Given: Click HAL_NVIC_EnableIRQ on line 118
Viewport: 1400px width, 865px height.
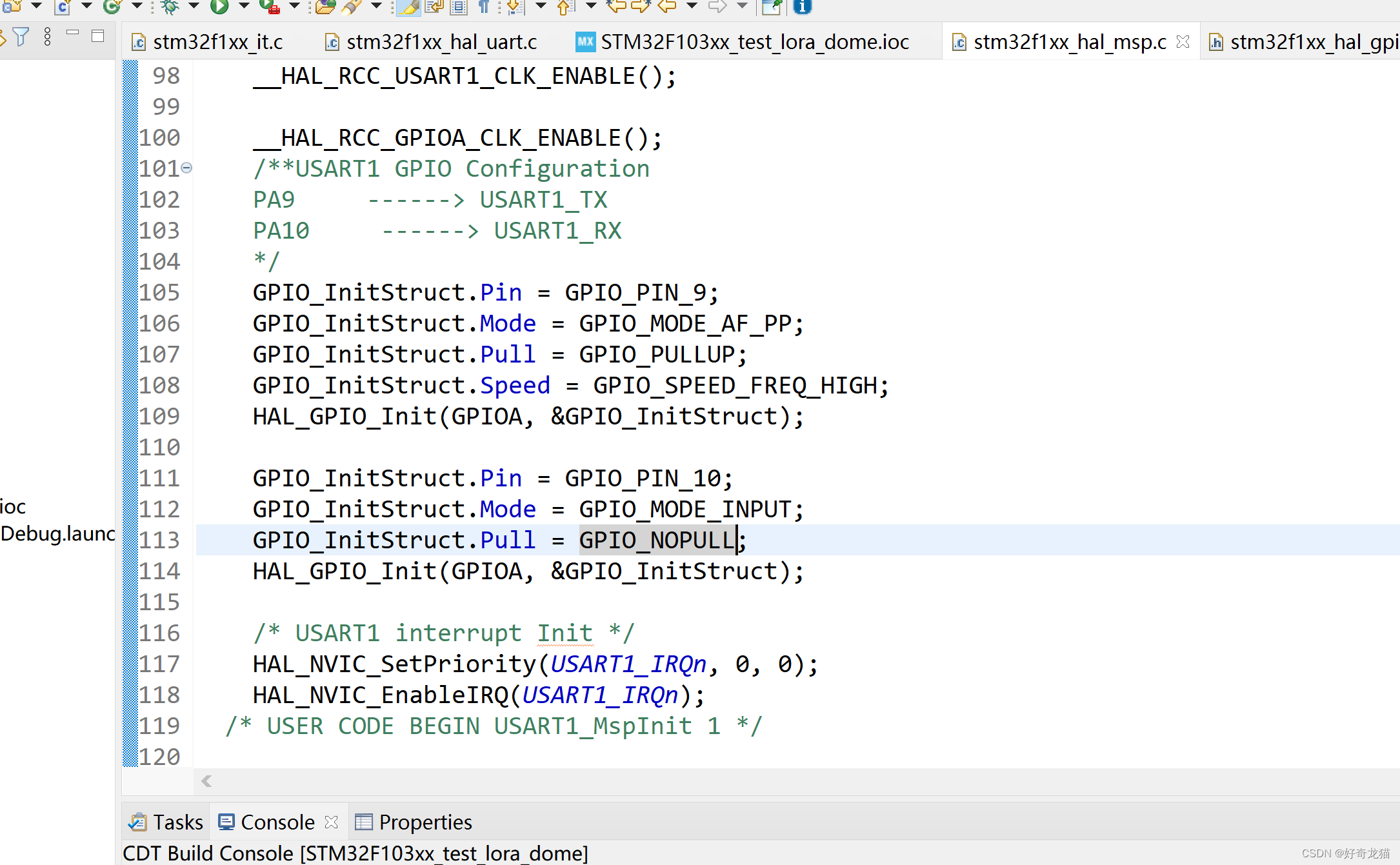Looking at the screenshot, I should [x=381, y=695].
